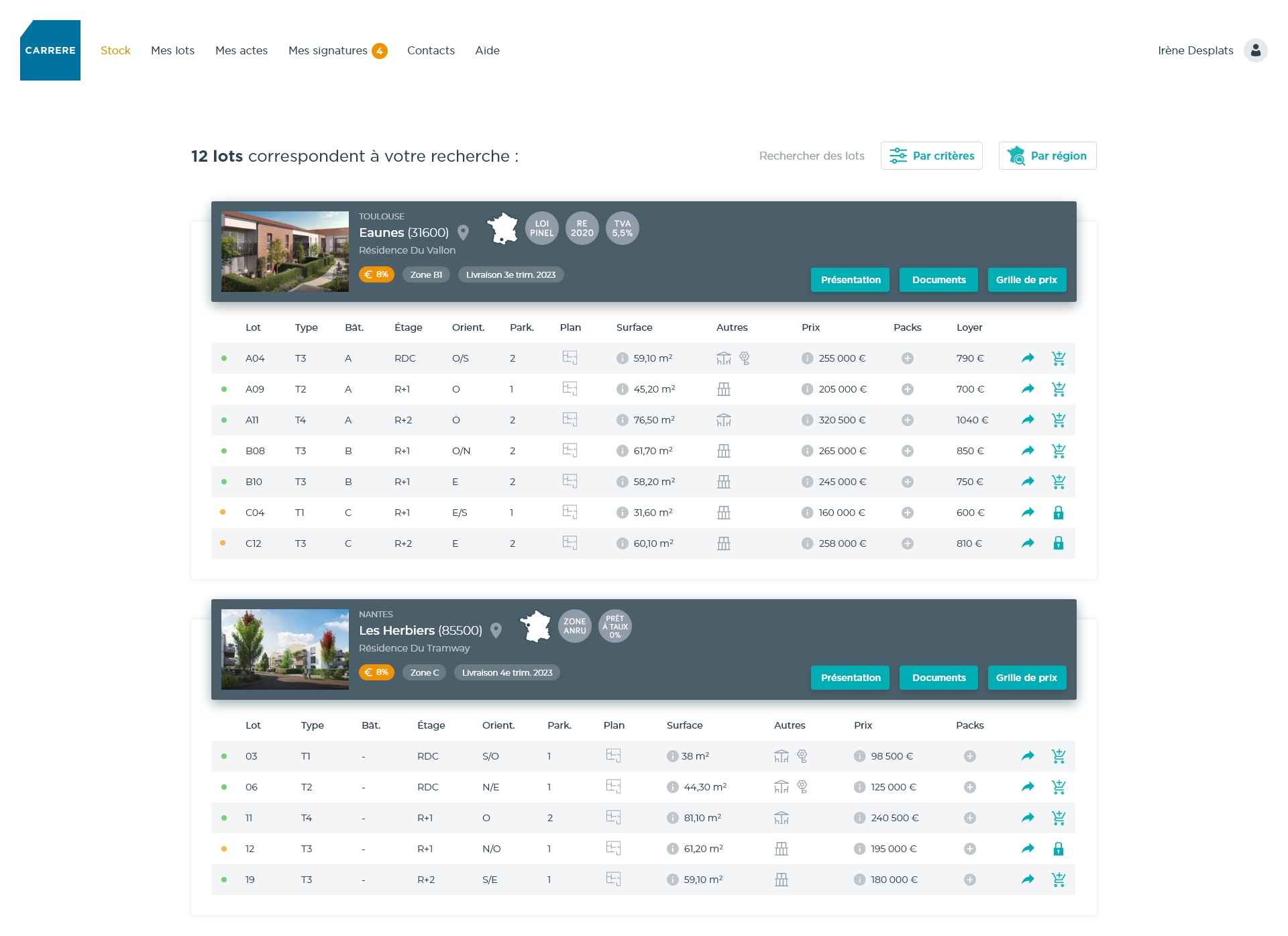The height and width of the screenshot is (936, 1288).
Task: Expand packs plus for lot C12
Action: [907, 543]
